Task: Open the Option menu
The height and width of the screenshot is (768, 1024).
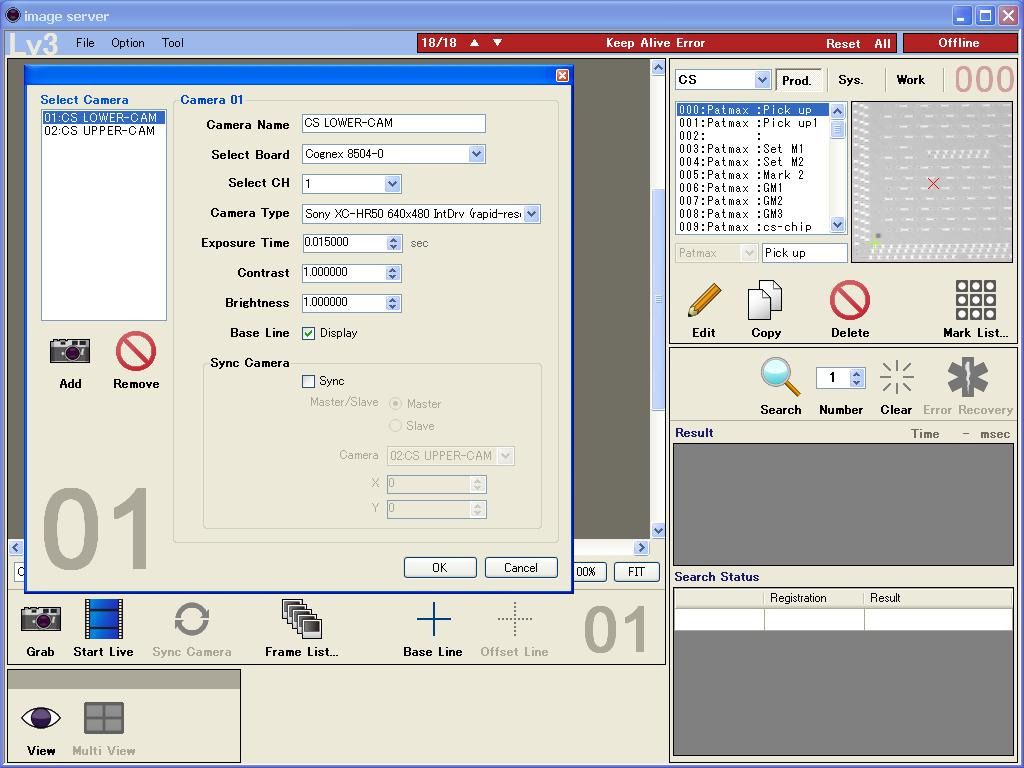Action: coord(127,43)
